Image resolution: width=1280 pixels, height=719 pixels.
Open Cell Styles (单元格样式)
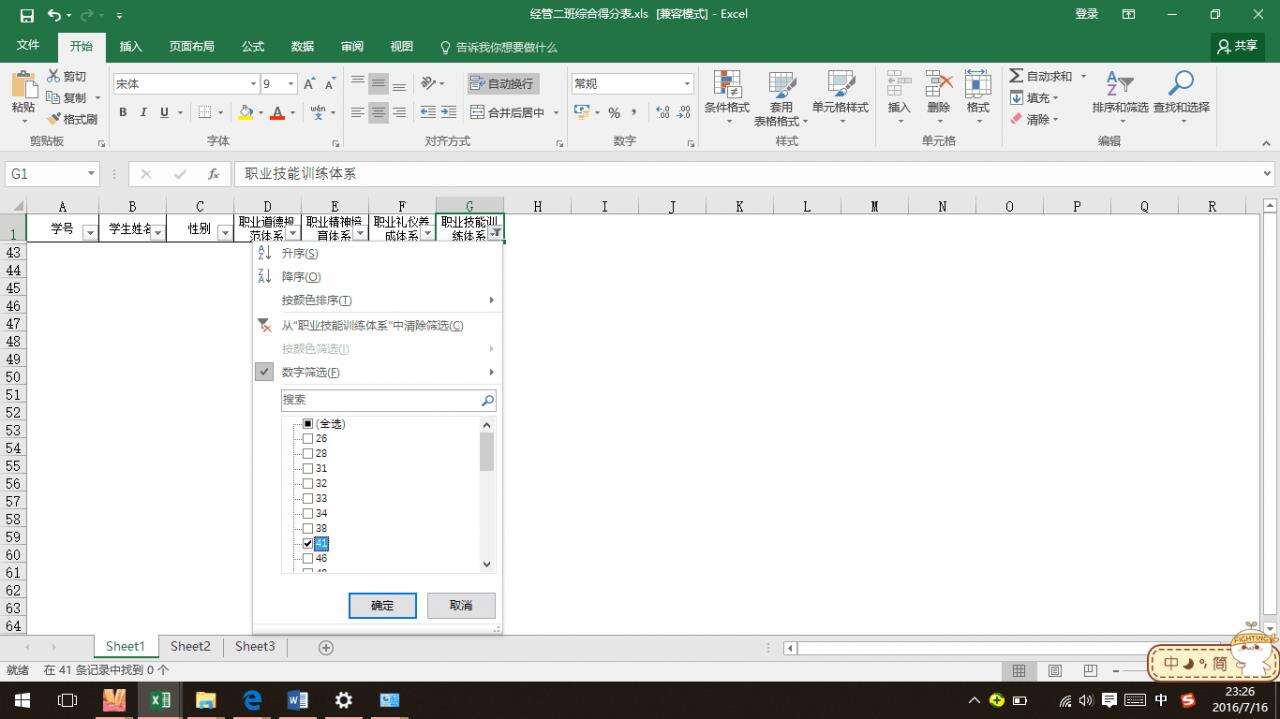pyautogui.click(x=840, y=97)
